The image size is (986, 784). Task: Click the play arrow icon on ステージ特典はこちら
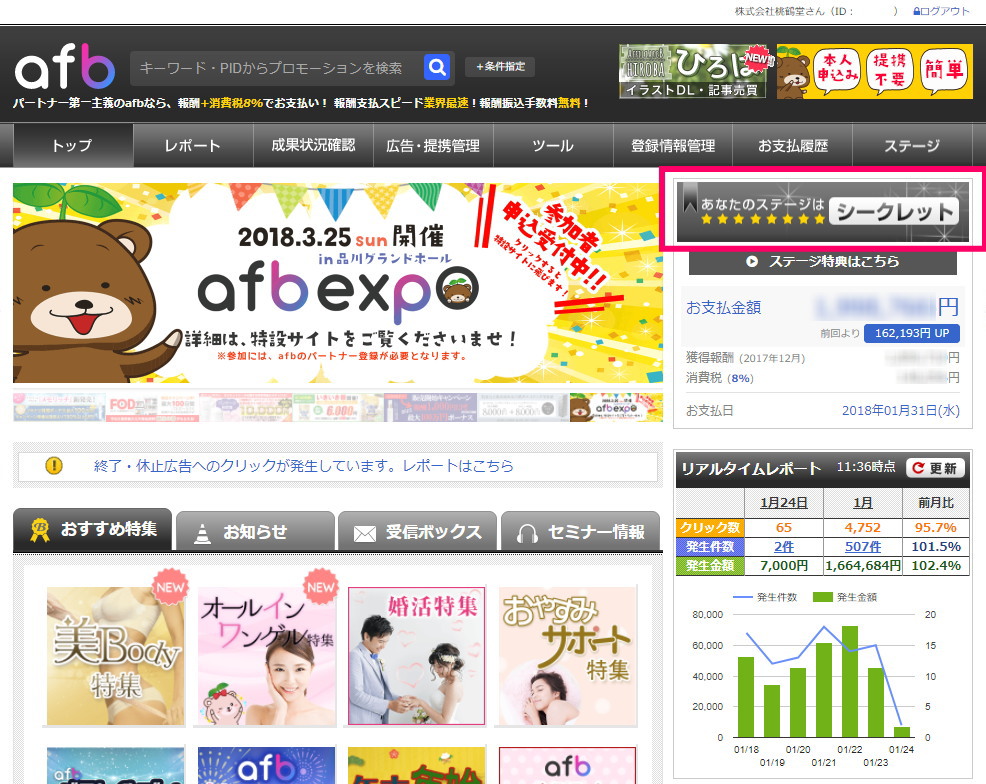coord(751,262)
